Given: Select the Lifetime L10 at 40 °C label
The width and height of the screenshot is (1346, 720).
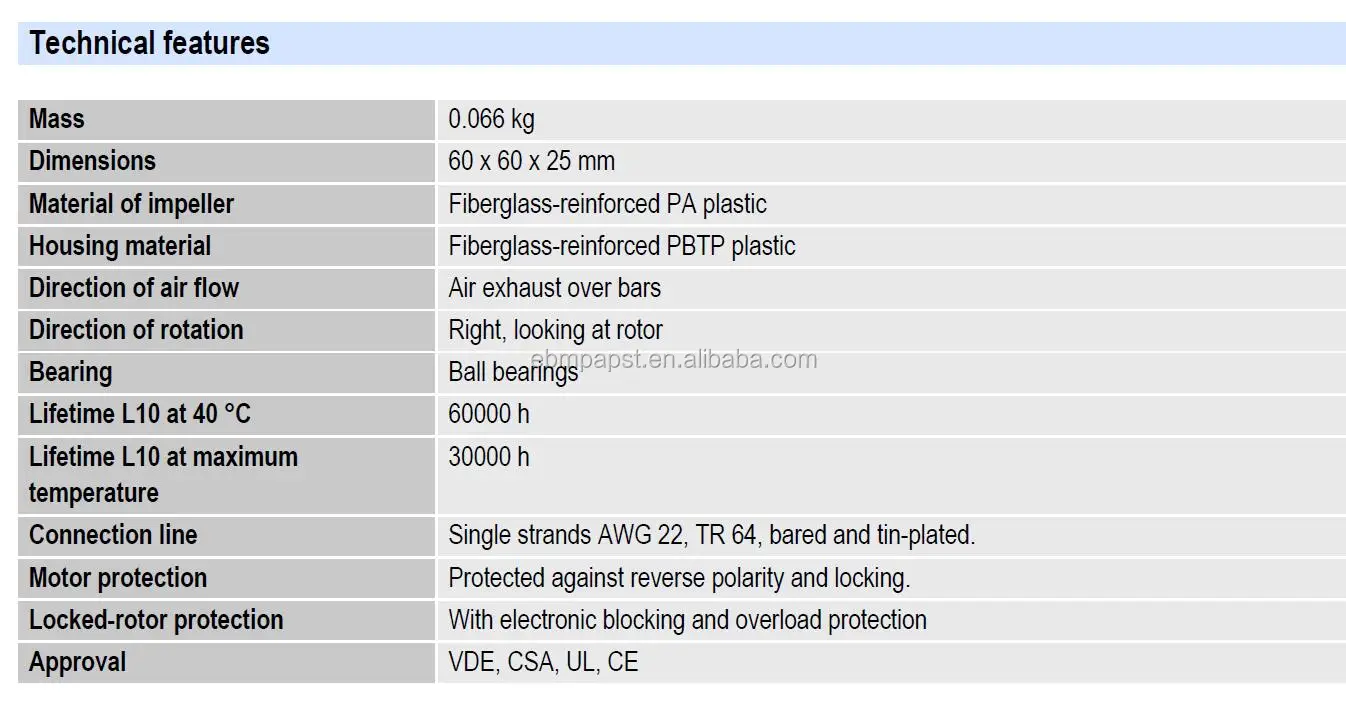Looking at the screenshot, I should click(140, 414).
